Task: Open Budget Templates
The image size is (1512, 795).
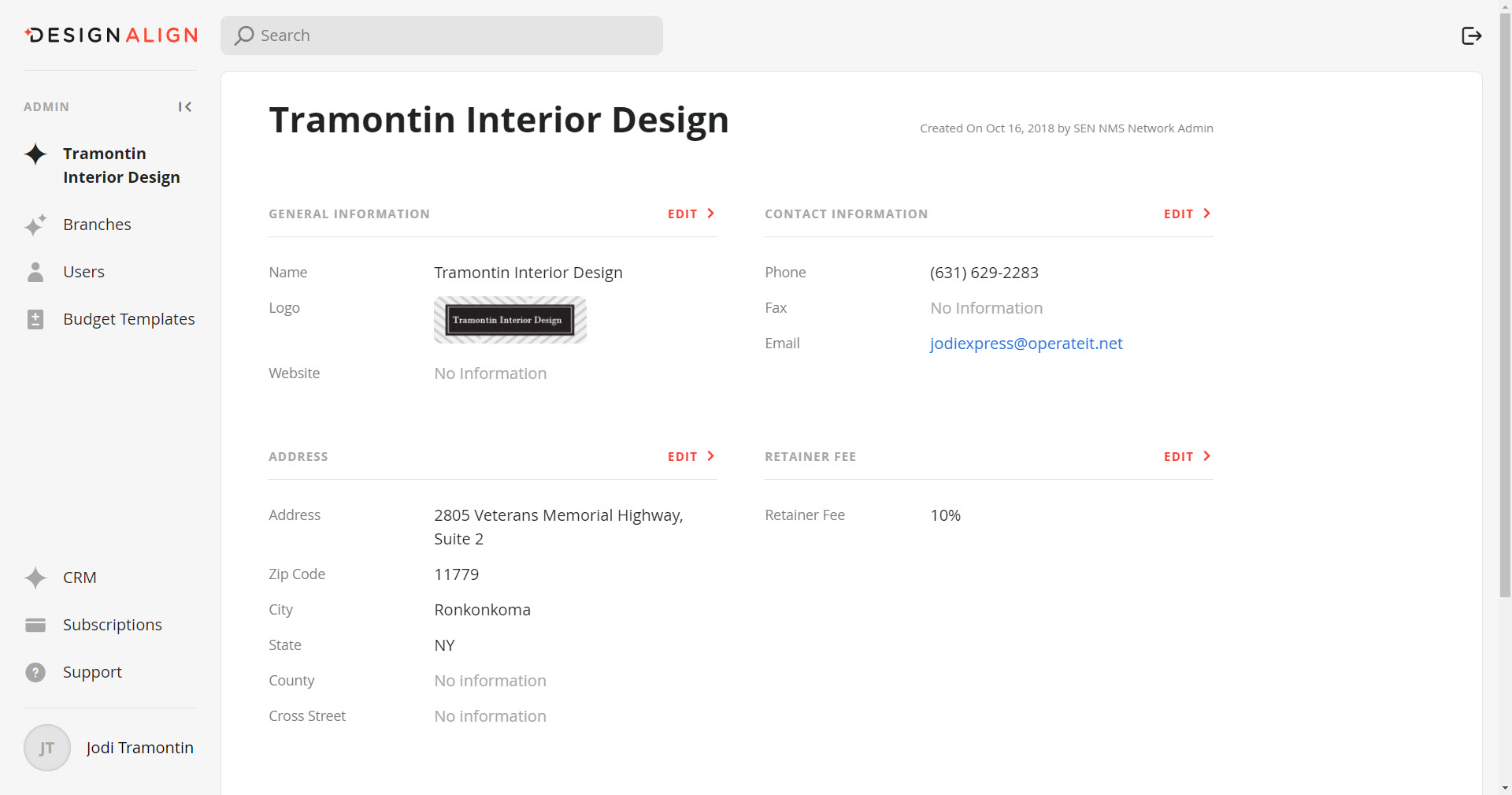Action: (129, 319)
